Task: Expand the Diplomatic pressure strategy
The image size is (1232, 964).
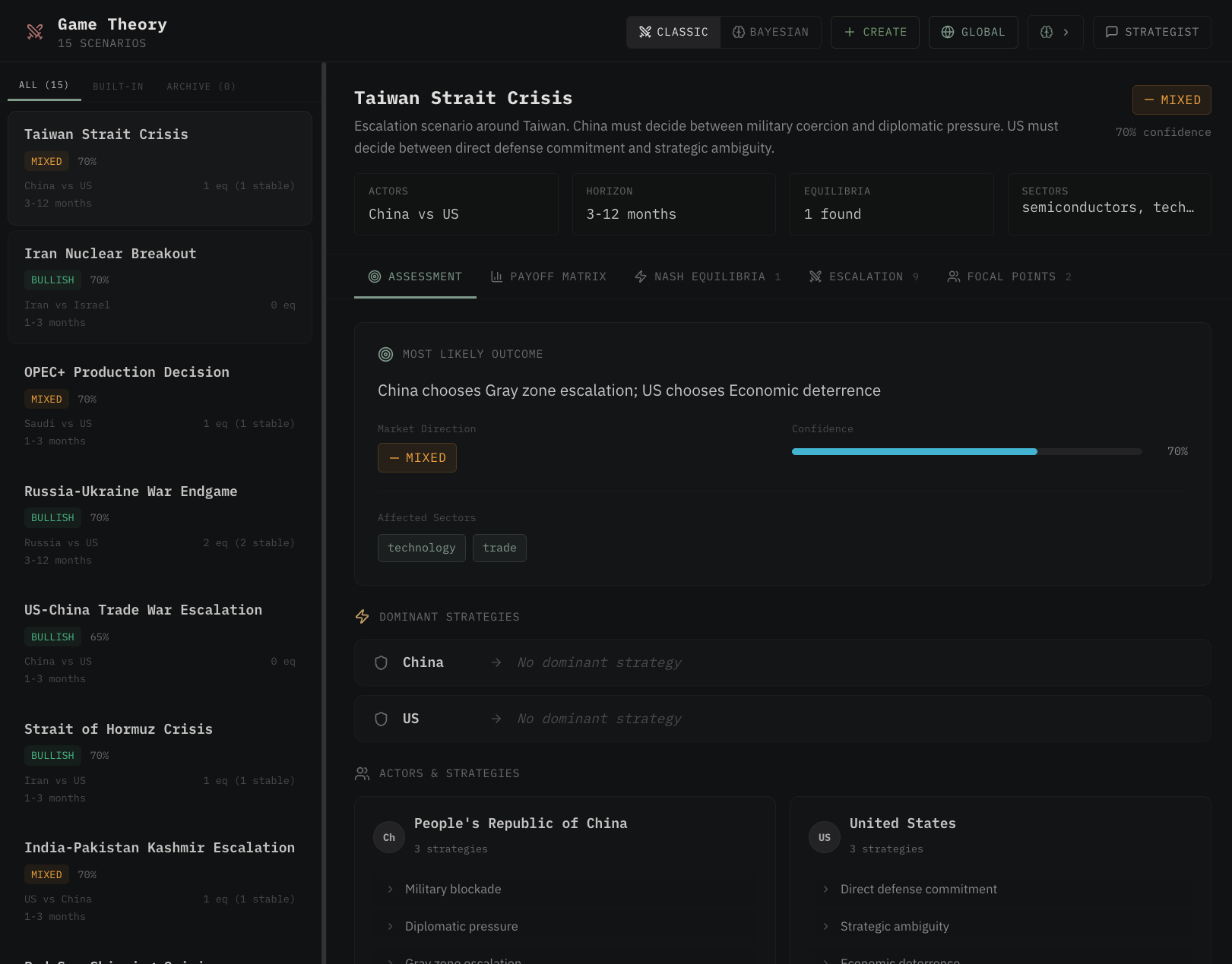Action: point(565,926)
